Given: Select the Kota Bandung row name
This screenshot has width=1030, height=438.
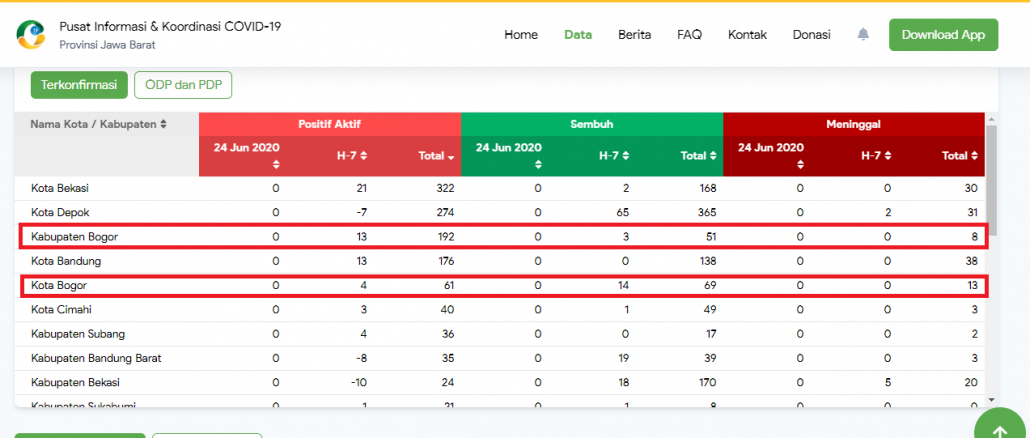Looking at the screenshot, I should (x=66, y=261).
